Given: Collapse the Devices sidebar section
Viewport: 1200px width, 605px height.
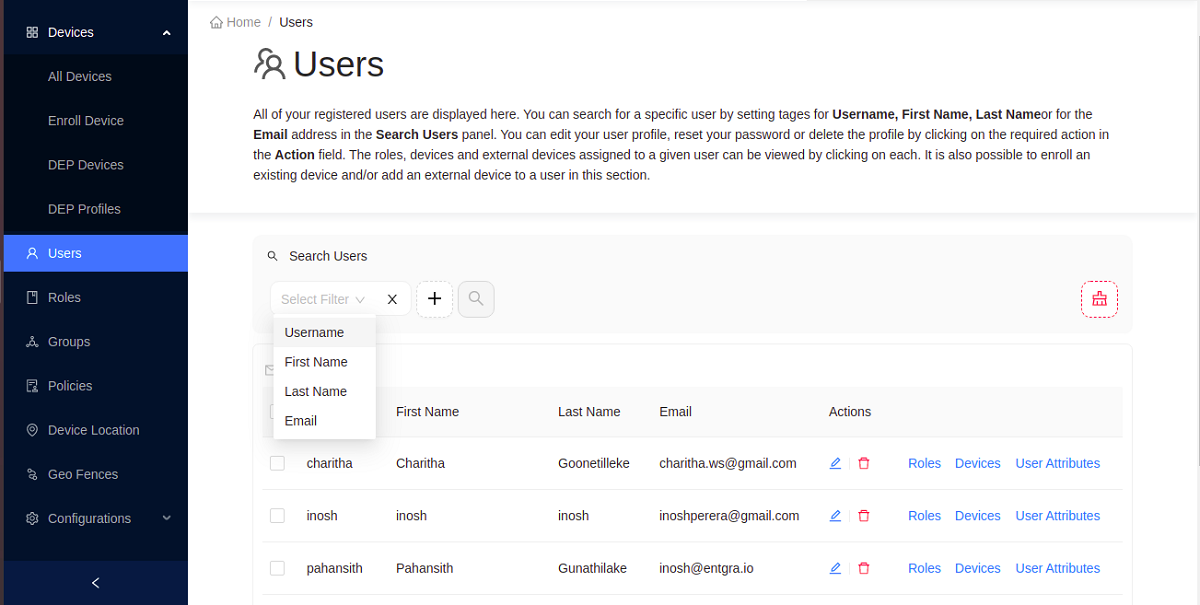Looking at the screenshot, I should point(166,33).
